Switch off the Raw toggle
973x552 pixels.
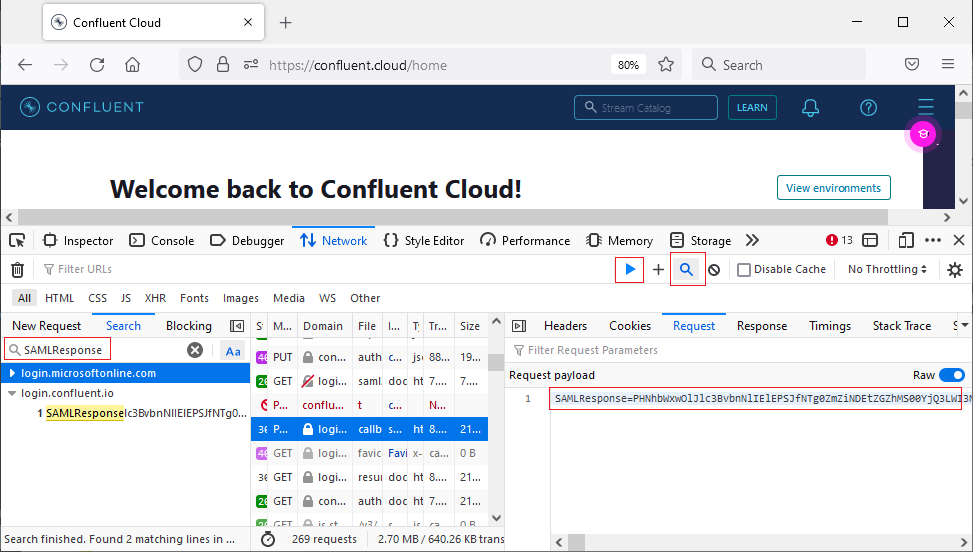click(x=951, y=375)
